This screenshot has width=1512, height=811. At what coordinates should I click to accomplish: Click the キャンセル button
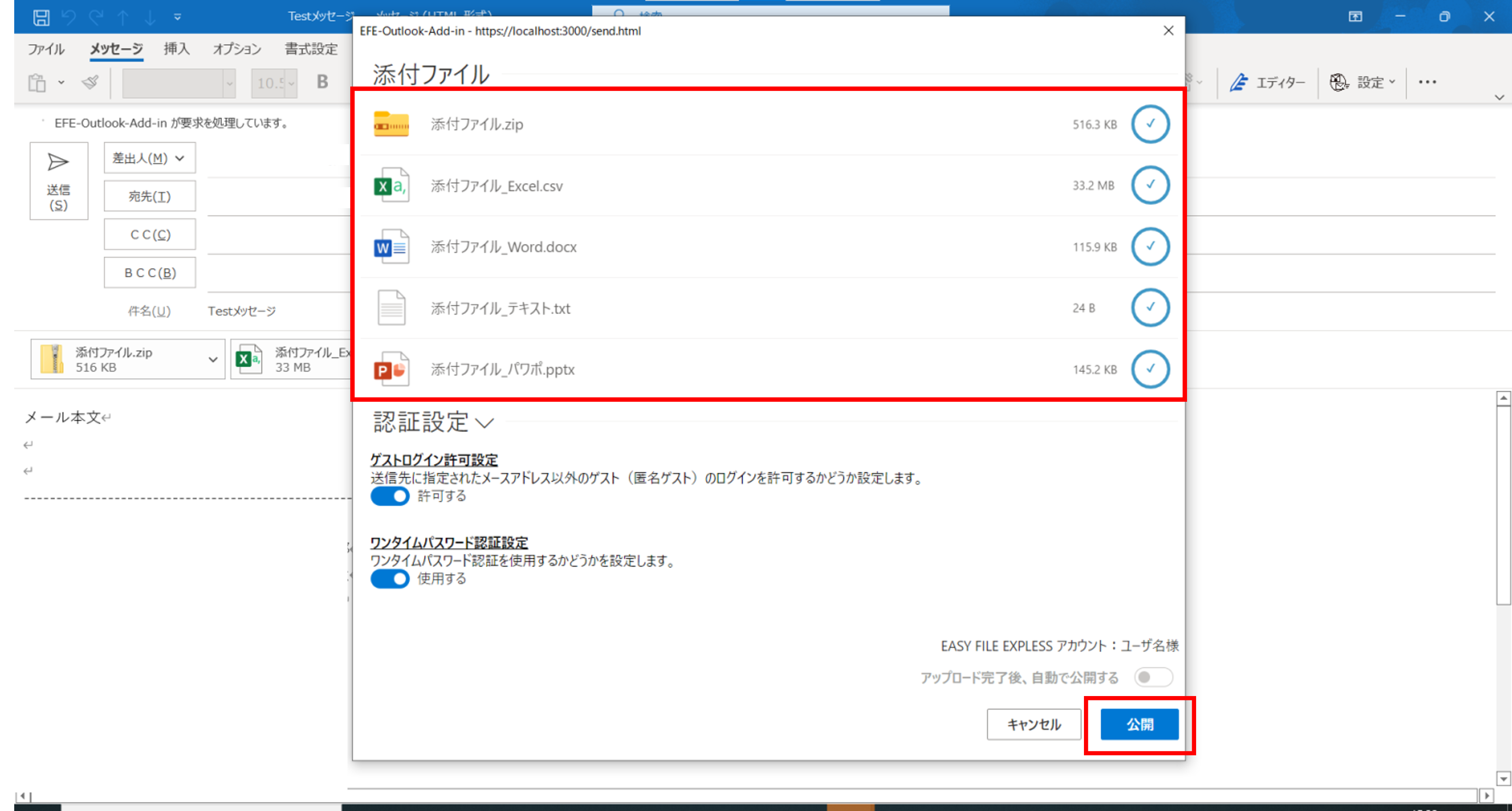click(1034, 724)
